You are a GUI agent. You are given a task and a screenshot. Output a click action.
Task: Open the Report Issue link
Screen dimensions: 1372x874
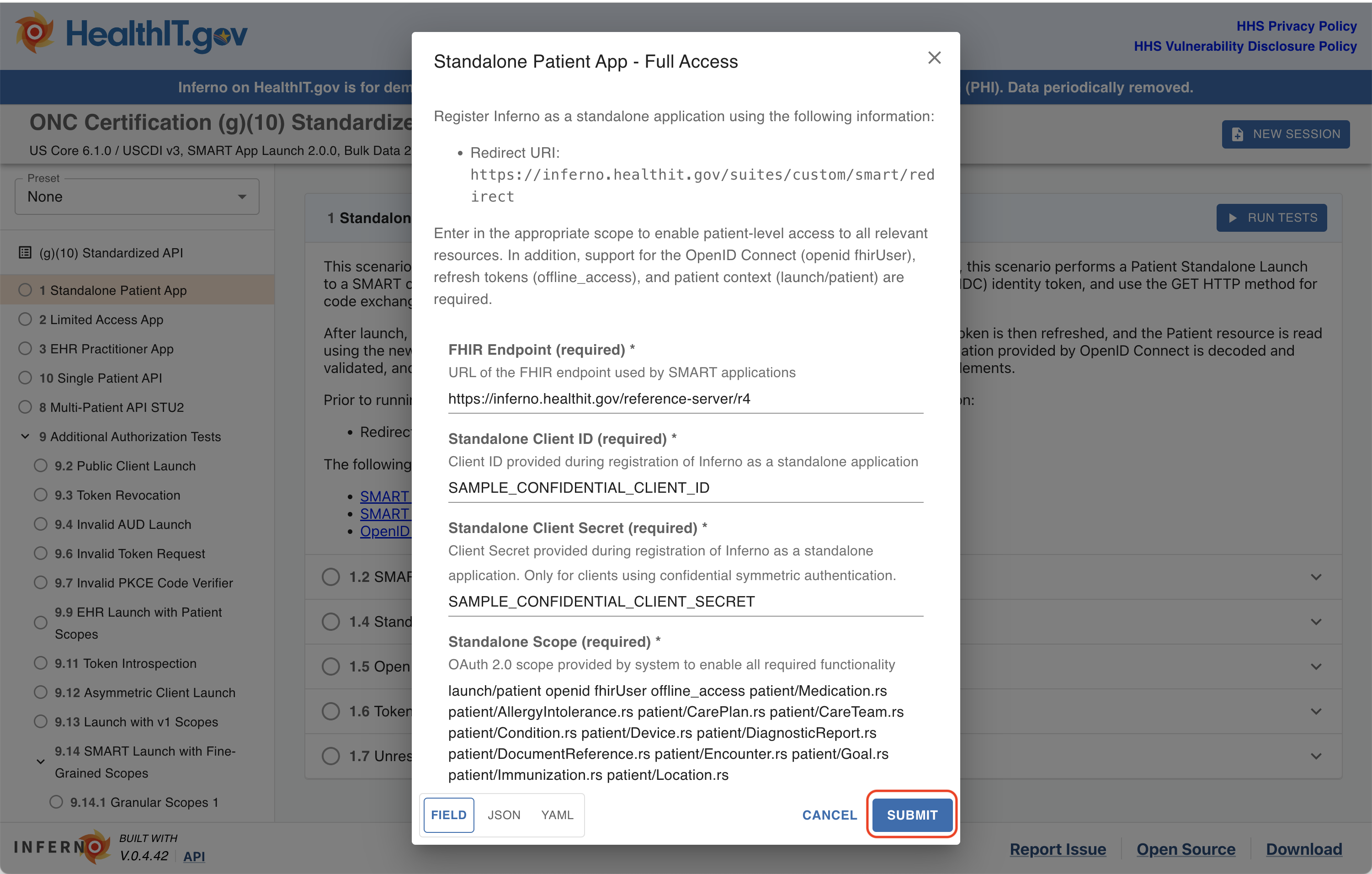1058,849
